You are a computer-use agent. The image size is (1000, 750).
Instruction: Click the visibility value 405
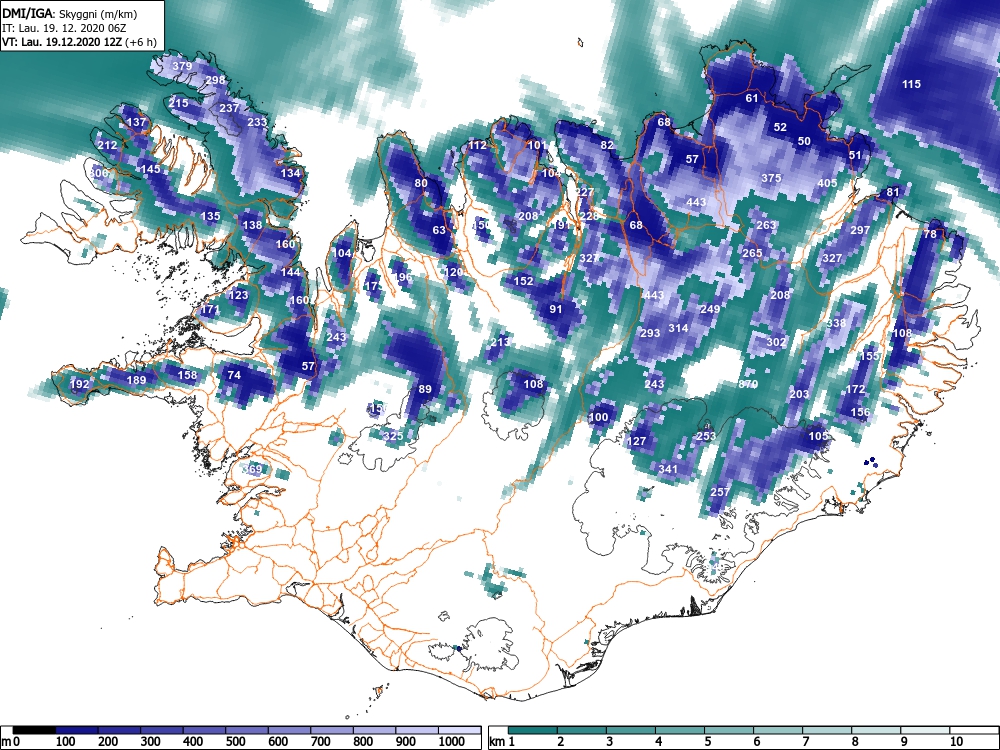(x=827, y=183)
